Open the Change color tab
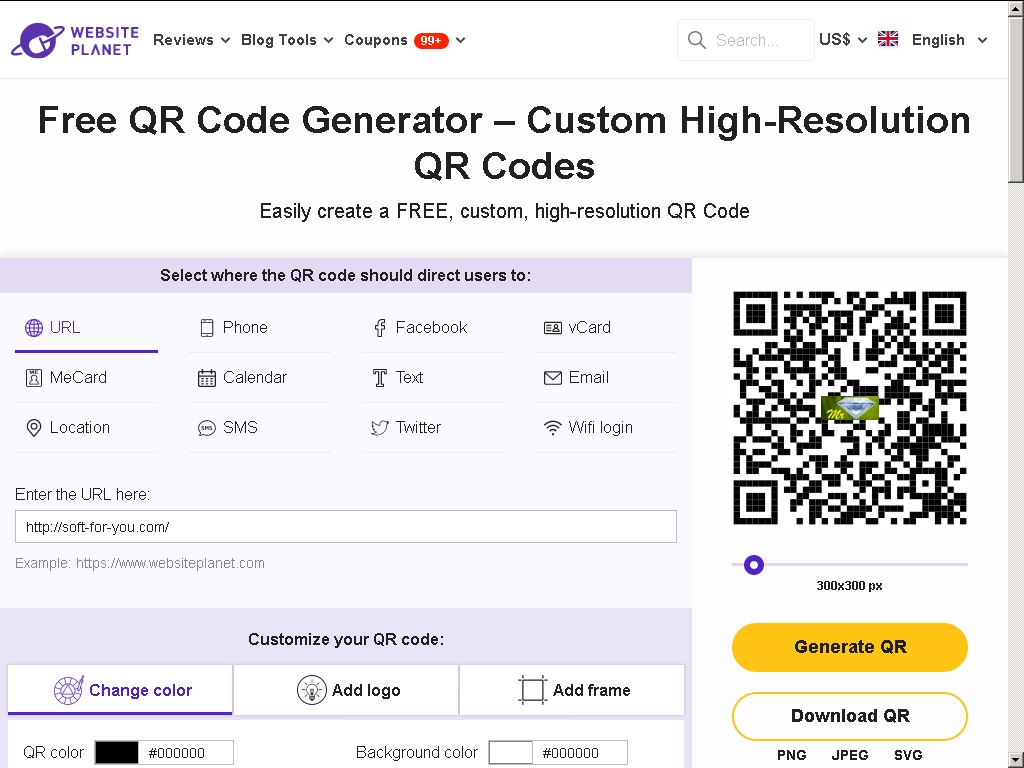This screenshot has height=768, width=1024. [x=120, y=690]
